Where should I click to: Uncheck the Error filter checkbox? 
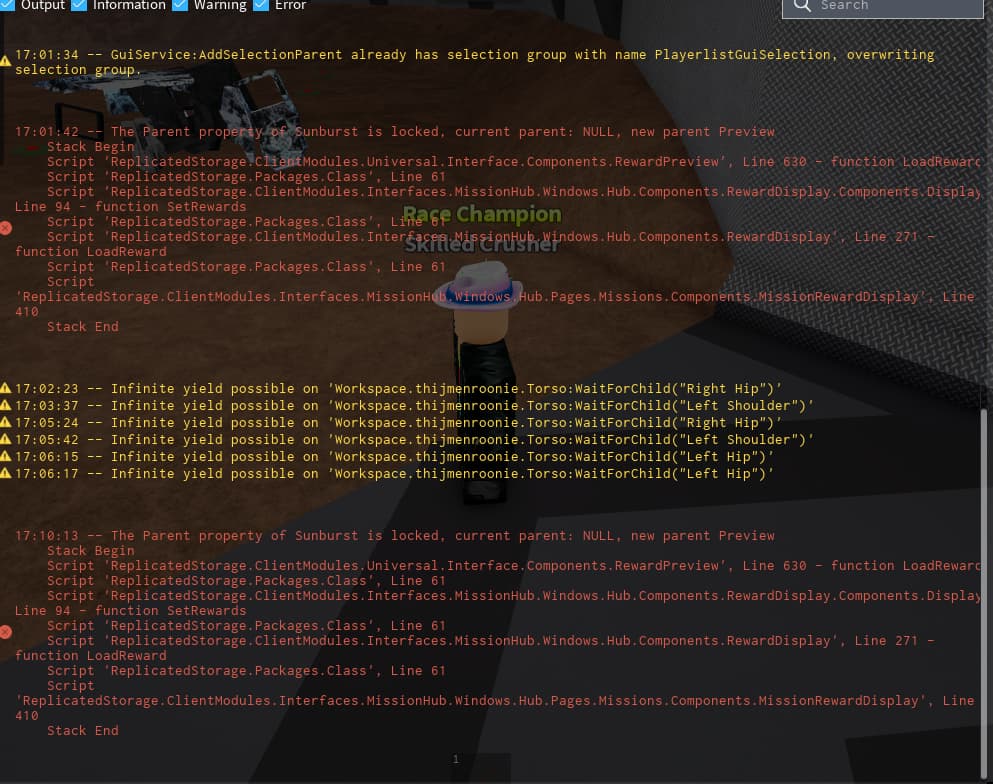260,5
